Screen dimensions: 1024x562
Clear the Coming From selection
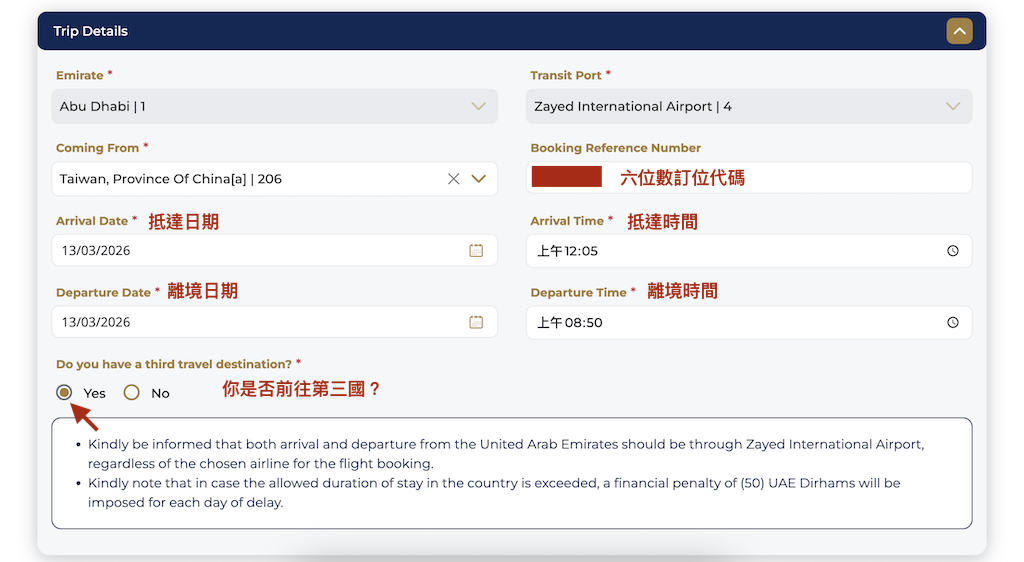453,179
